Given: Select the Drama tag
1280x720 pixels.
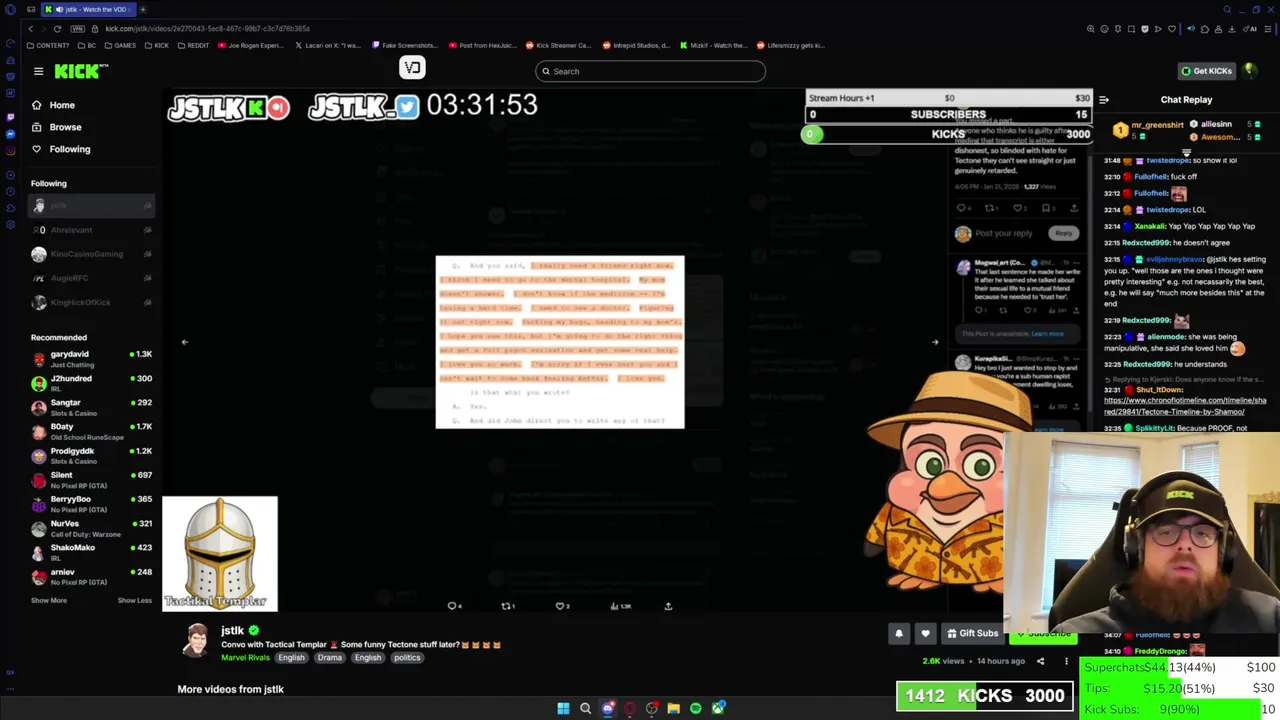Looking at the screenshot, I should (x=330, y=658).
